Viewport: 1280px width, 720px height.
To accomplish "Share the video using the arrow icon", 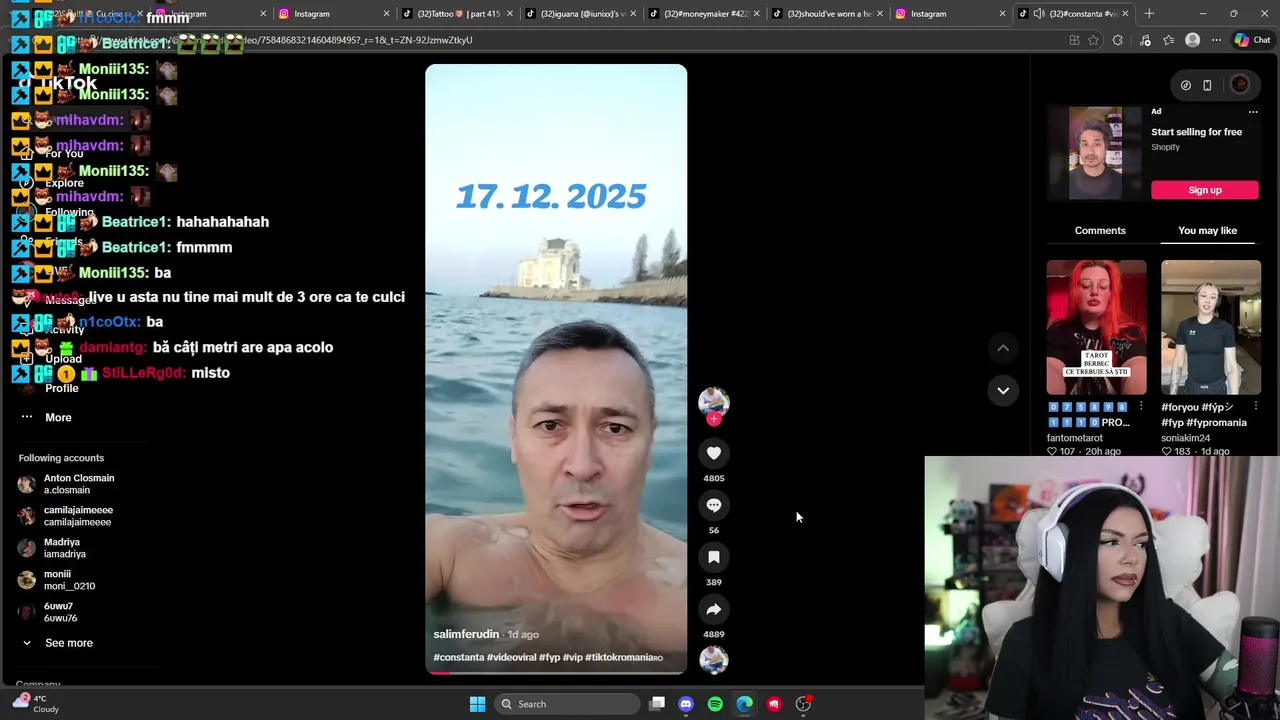I will [x=713, y=609].
